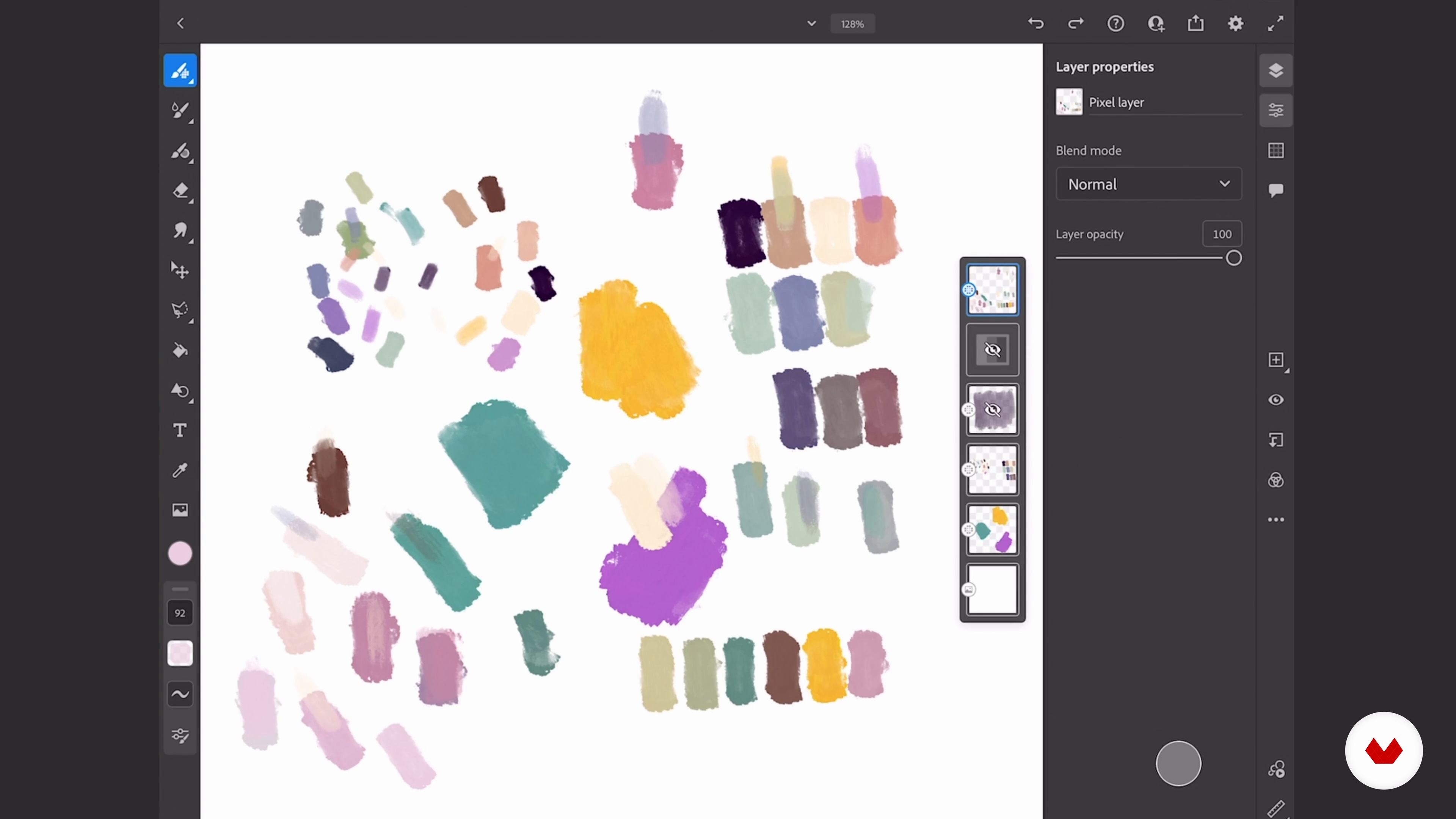
Task: Select the Eyedropper tool
Action: coord(180,470)
